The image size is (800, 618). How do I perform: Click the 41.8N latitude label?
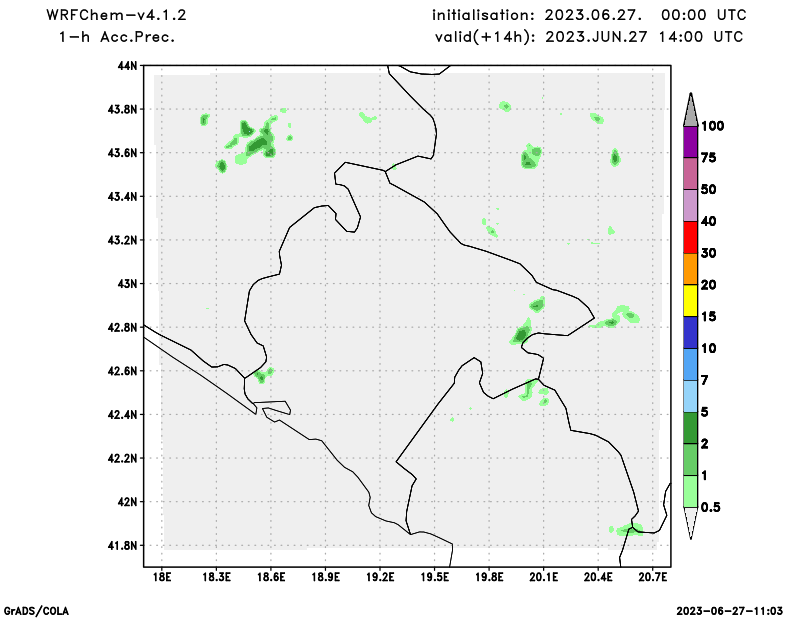pyautogui.click(x=122, y=546)
